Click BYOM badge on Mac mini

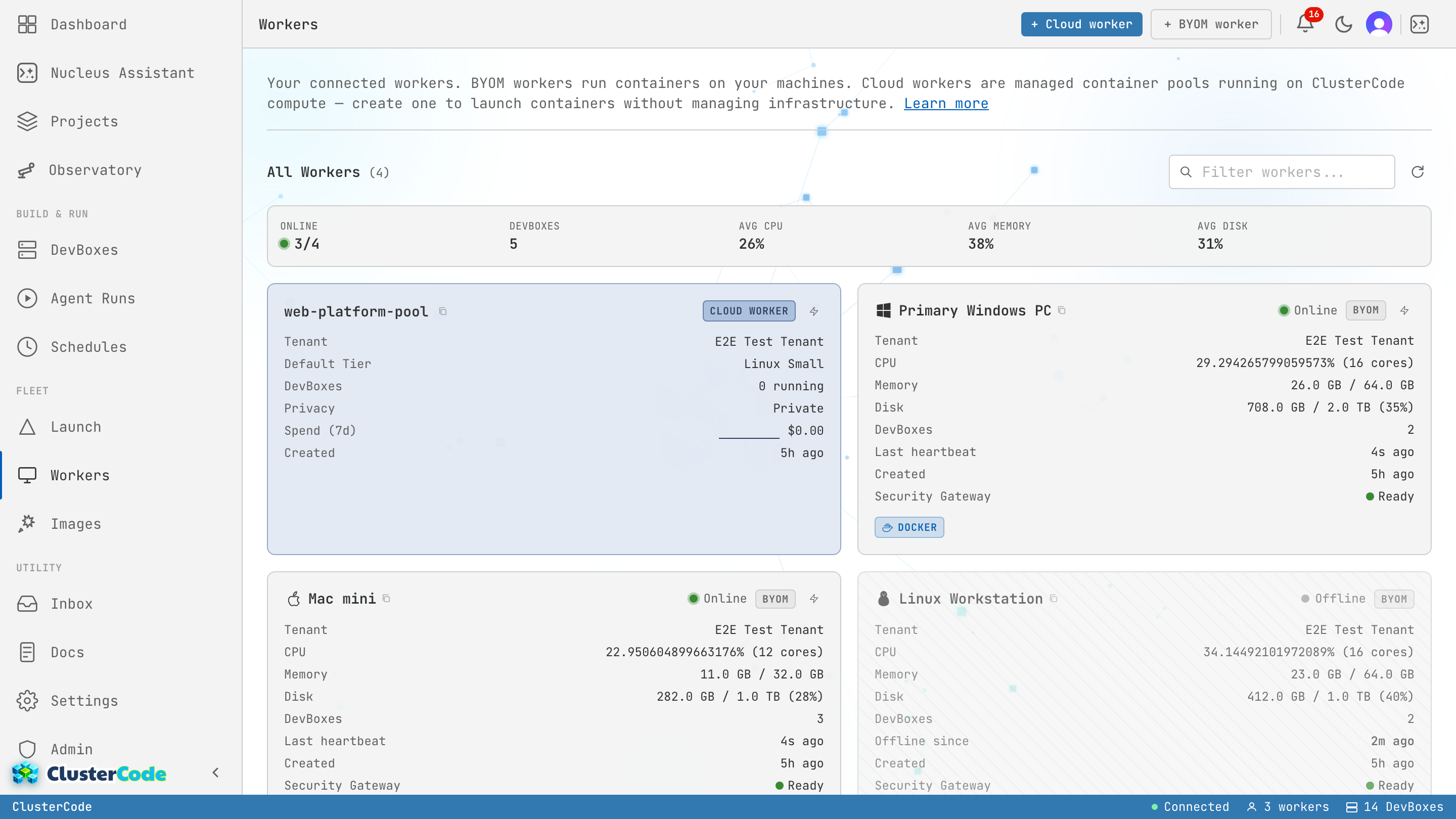point(775,599)
